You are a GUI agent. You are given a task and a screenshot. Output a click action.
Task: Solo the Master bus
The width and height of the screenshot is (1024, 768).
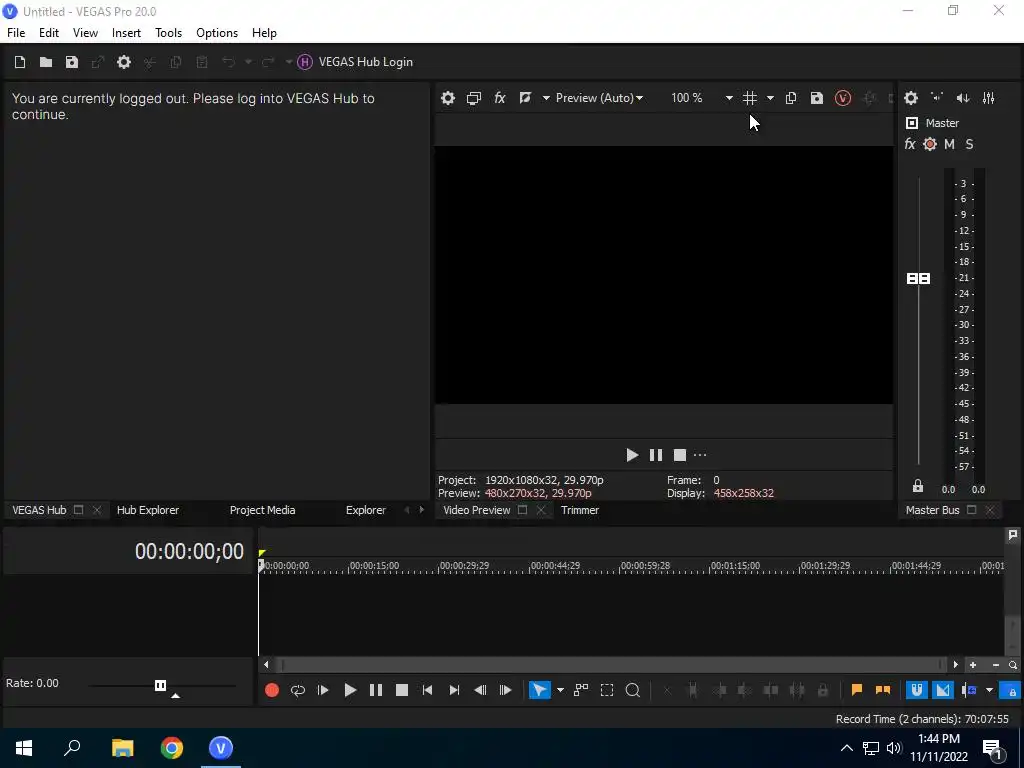[x=969, y=144]
